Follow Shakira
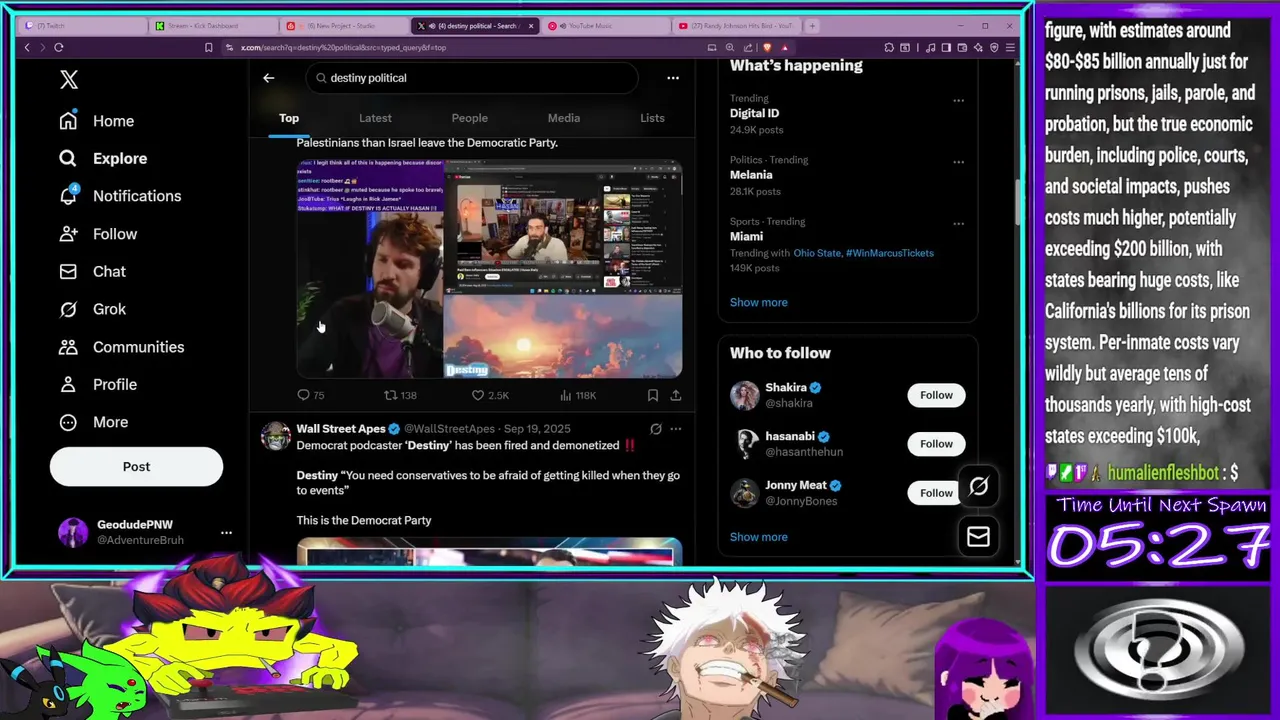Image resolution: width=1280 pixels, height=720 pixels. click(936, 395)
